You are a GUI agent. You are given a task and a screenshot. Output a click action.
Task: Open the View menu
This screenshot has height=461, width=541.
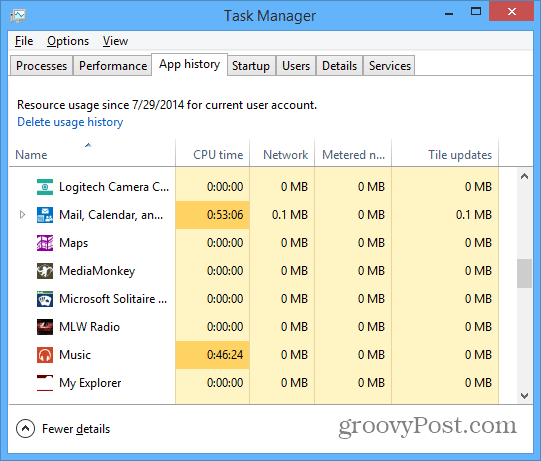115,41
